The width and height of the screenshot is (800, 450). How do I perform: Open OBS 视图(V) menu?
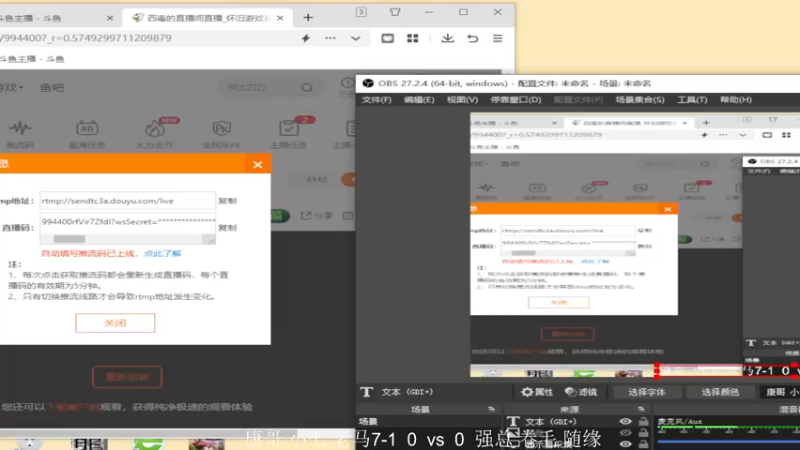click(462, 100)
